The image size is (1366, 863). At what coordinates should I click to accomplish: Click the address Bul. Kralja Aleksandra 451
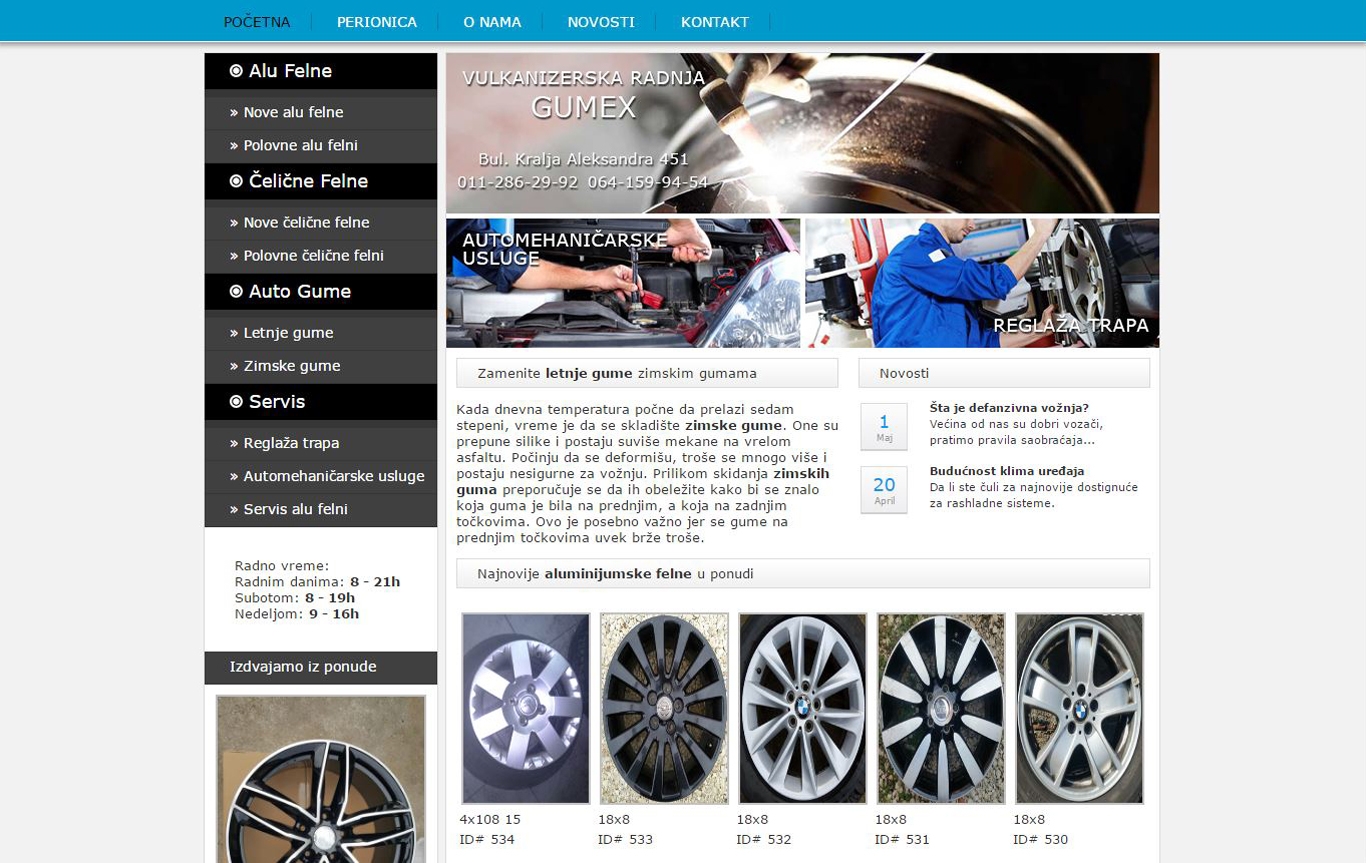pyautogui.click(x=584, y=159)
